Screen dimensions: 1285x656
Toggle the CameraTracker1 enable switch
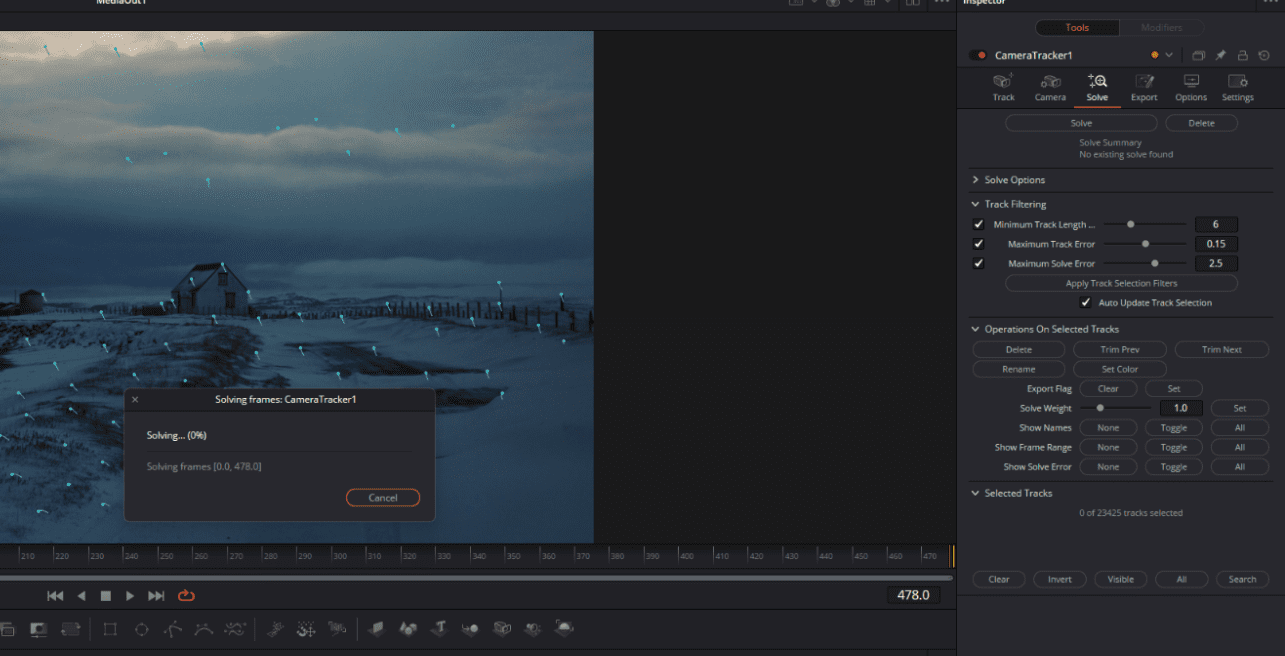pos(978,56)
